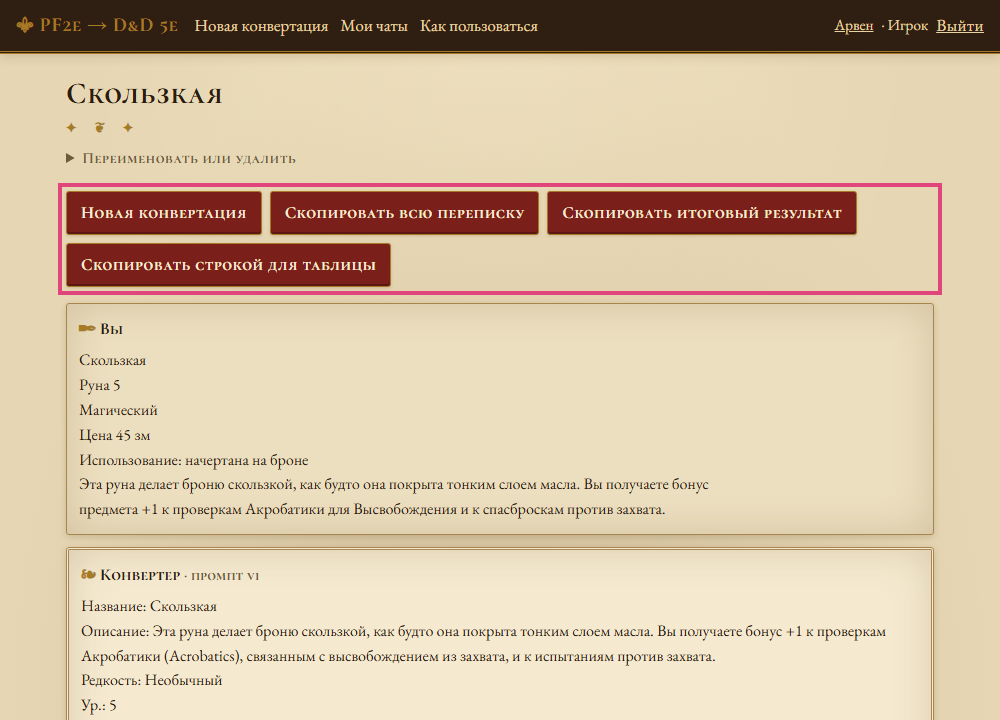
Task: Go to Мои чаты page
Action: click(x=374, y=26)
